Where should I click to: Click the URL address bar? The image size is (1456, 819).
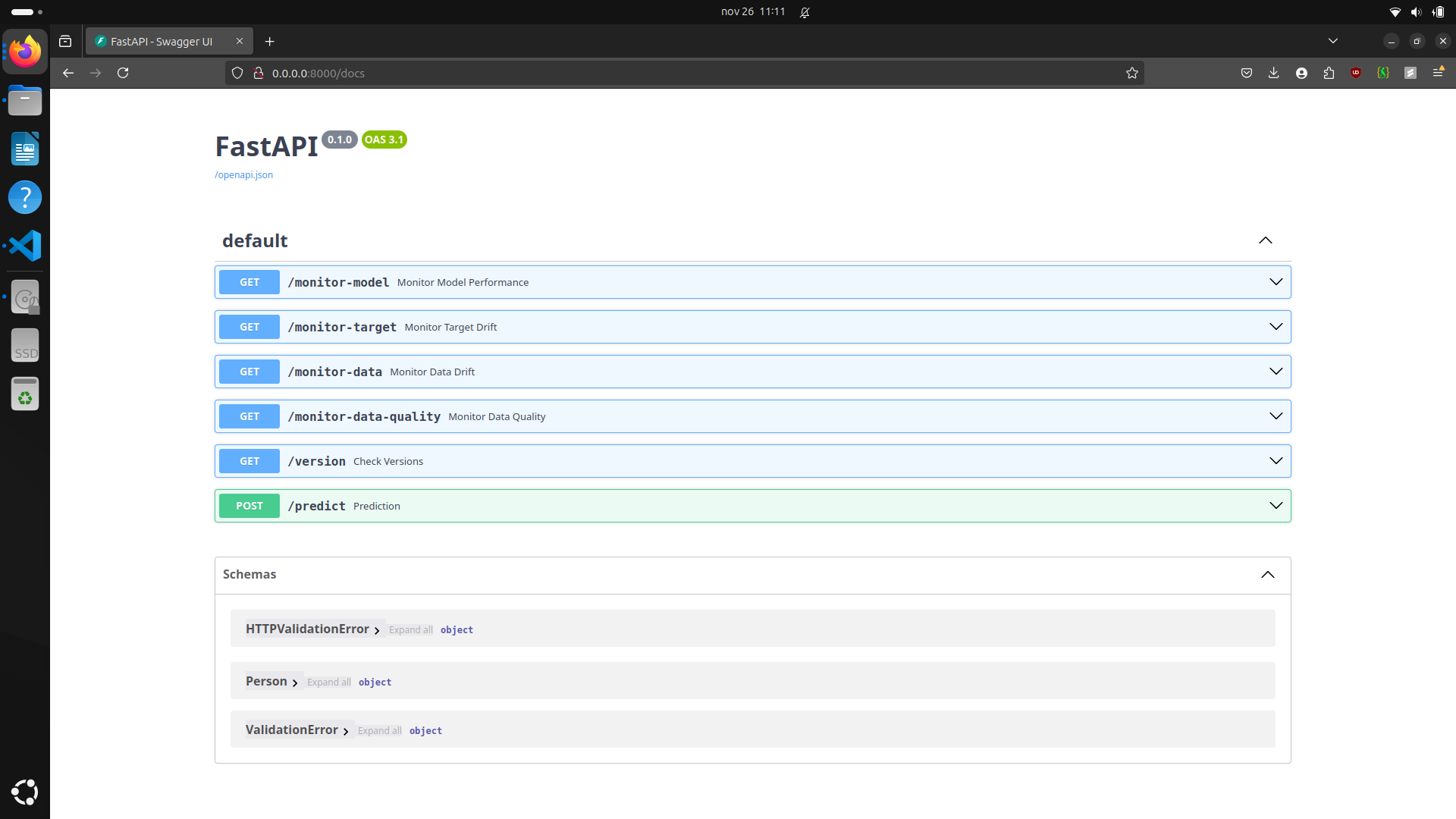click(x=682, y=73)
